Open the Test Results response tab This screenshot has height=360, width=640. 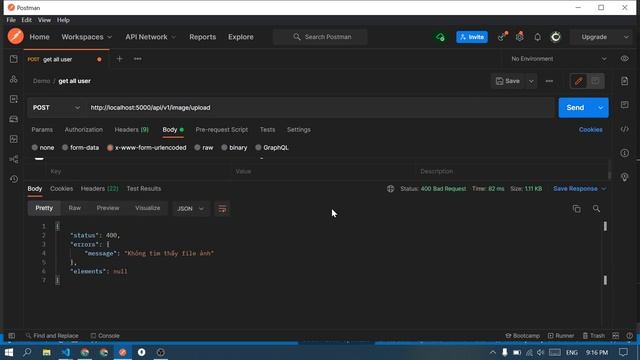(x=144, y=189)
